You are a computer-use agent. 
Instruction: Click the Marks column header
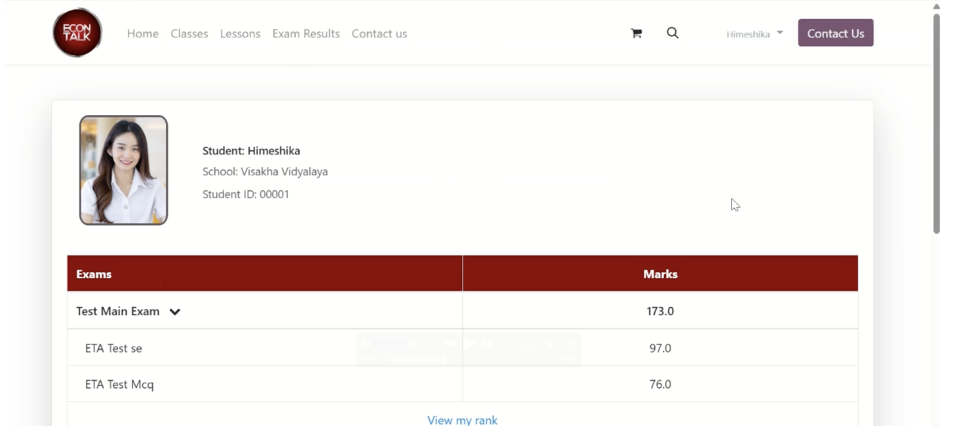(x=660, y=274)
